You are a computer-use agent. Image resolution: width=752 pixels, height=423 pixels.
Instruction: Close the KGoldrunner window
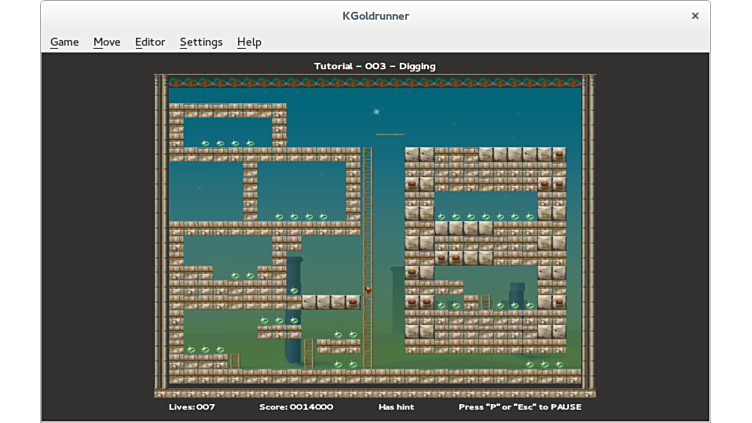coord(695,15)
